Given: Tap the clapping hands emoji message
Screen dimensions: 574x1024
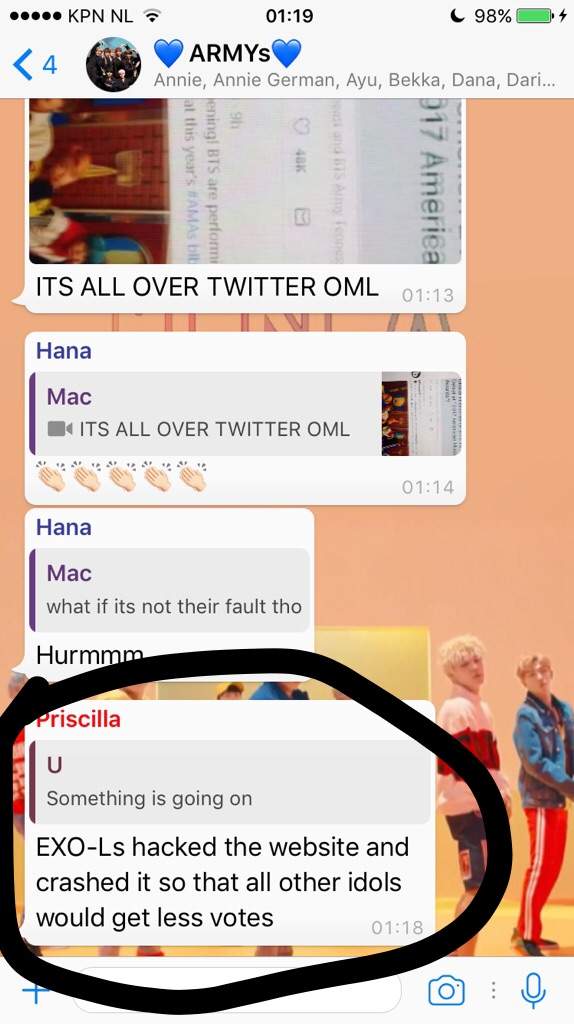Looking at the screenshot, I should [121, 477].
